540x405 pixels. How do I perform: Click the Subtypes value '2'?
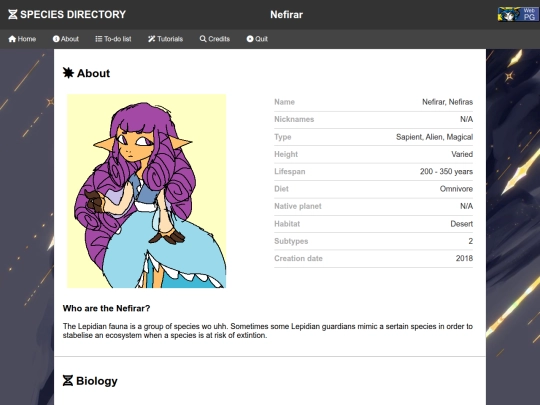[470, 241]
